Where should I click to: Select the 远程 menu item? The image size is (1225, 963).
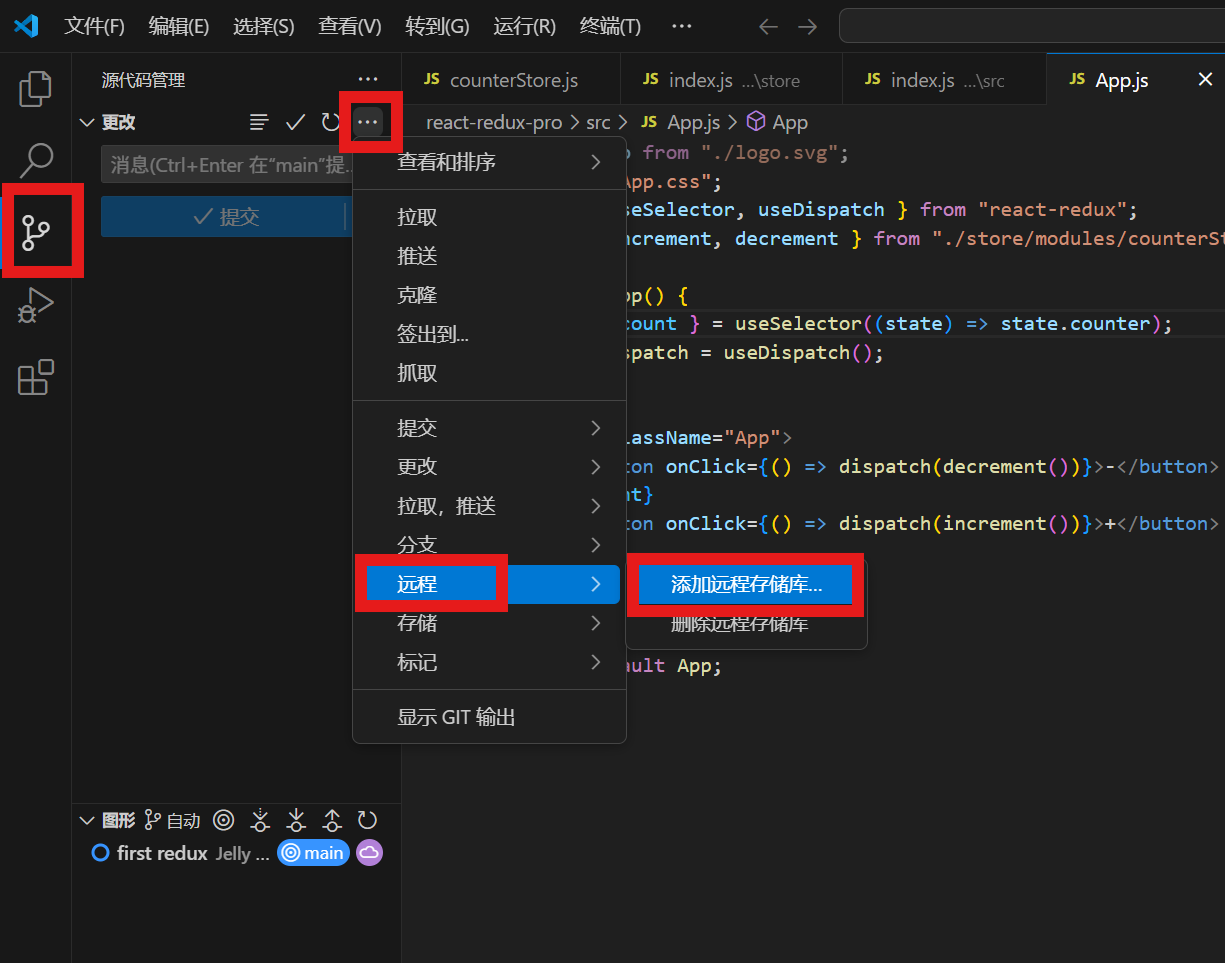489,584
